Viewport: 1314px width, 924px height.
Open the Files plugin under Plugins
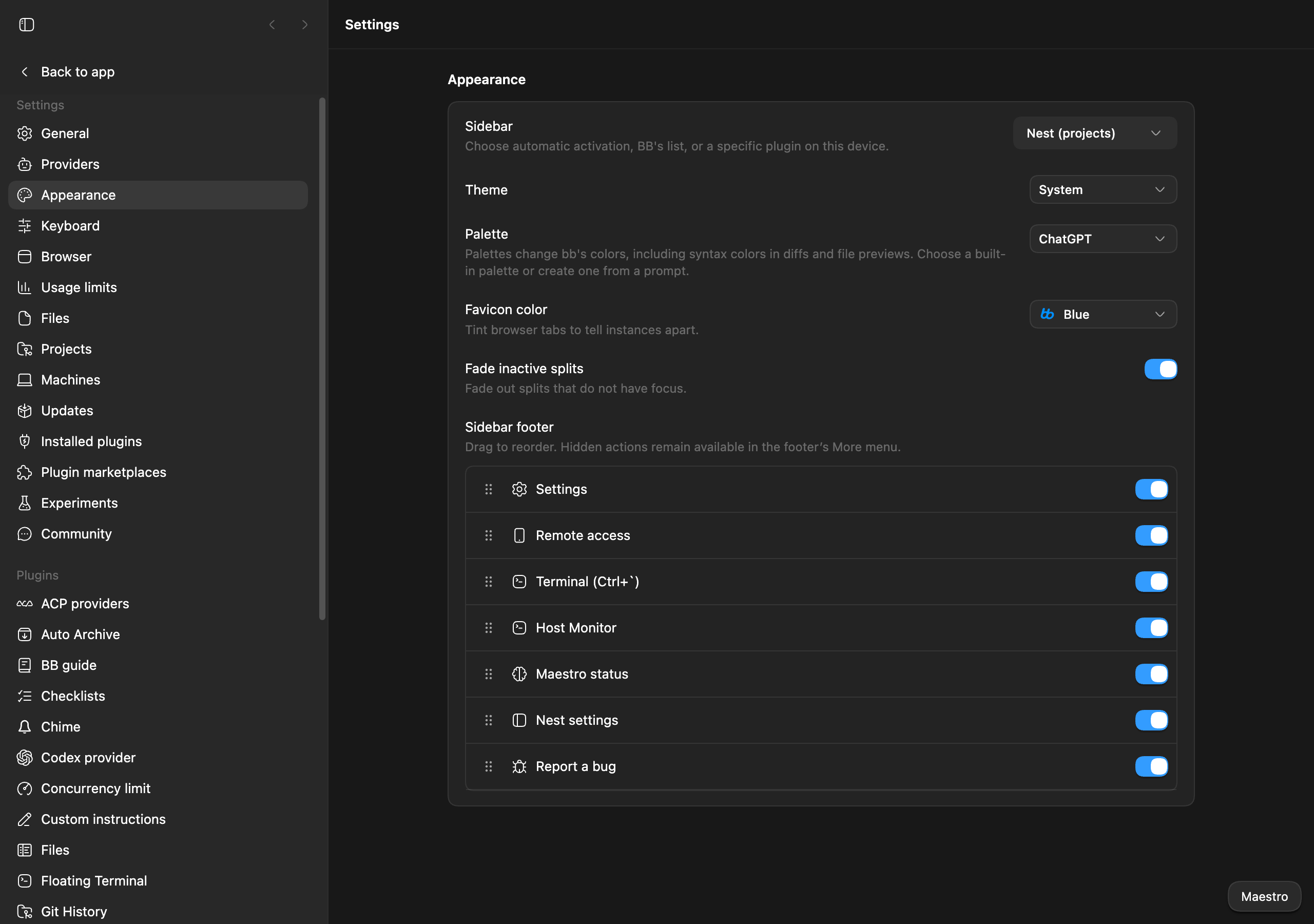[x=158, y=850]
